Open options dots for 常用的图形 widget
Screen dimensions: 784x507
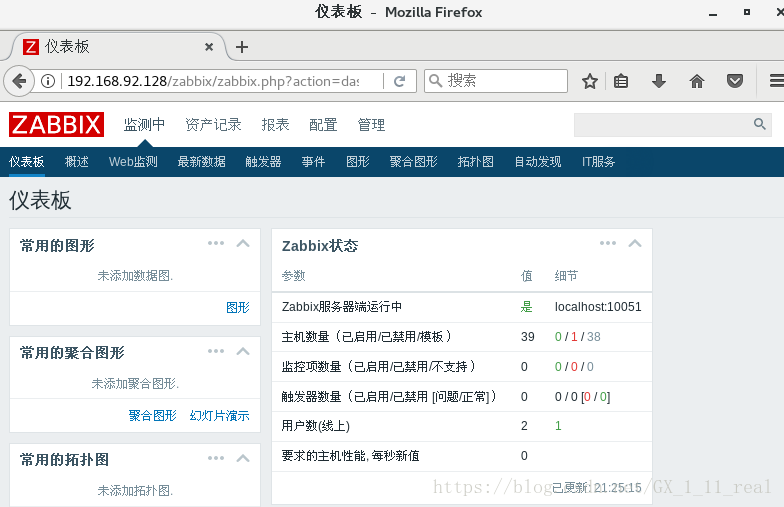(216, 243)
